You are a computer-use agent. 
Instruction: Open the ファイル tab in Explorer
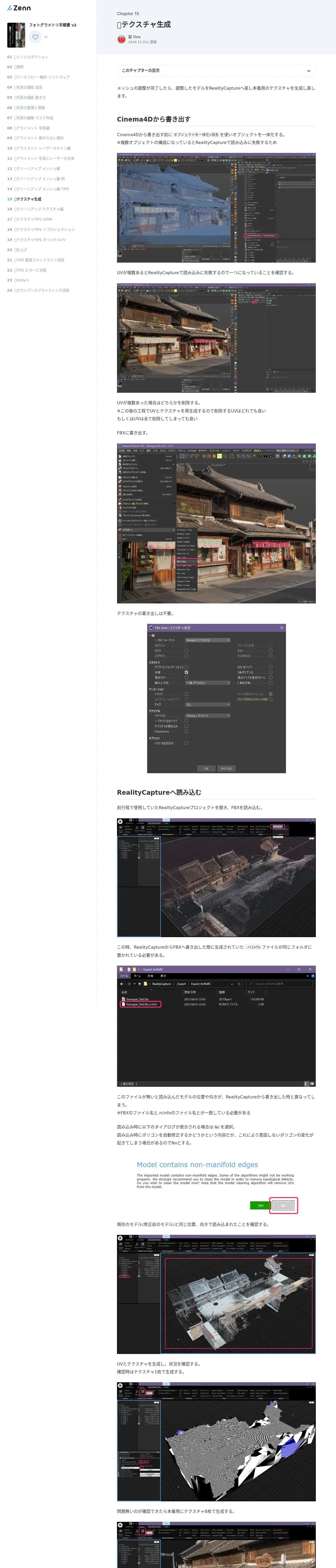(x=124, y=976)
